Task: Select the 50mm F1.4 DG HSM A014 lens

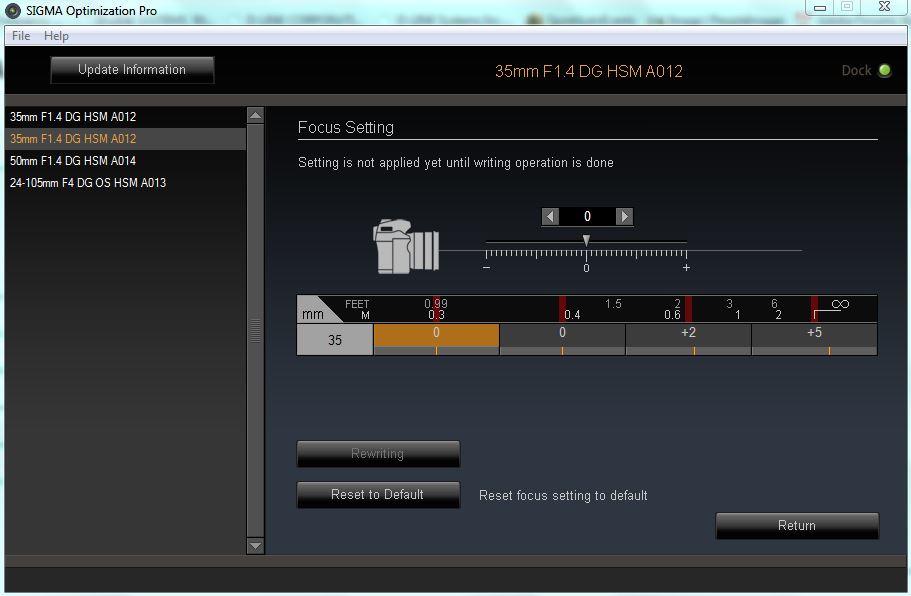Action: tap(125, 161)
